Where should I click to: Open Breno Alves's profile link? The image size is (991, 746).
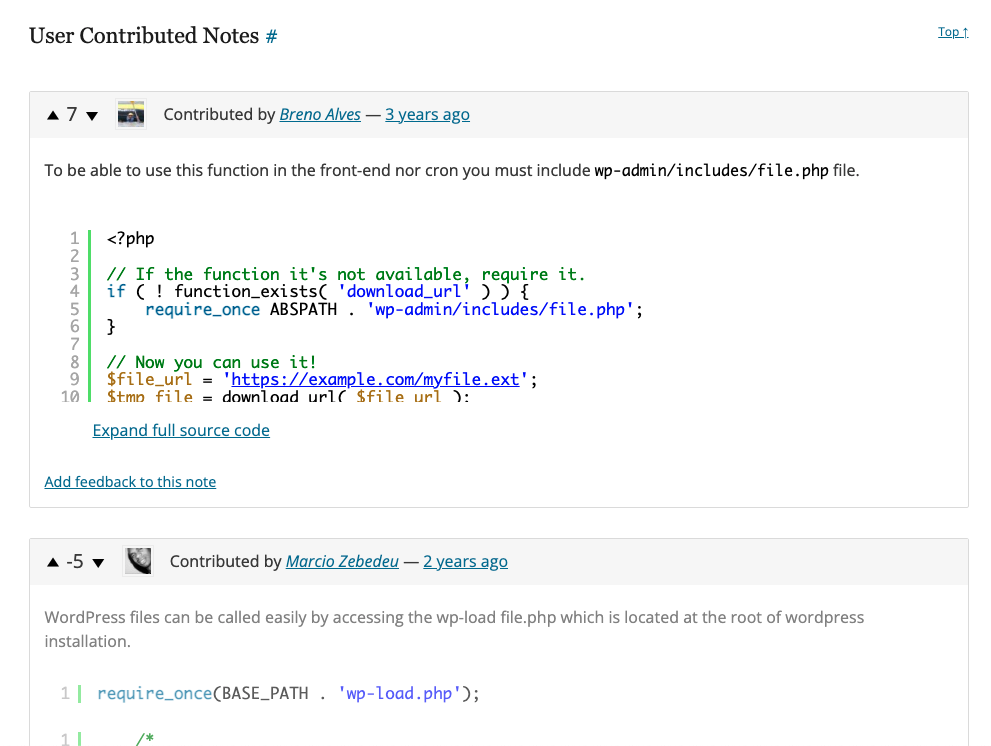pyautogui.click(x=320, y=115)
